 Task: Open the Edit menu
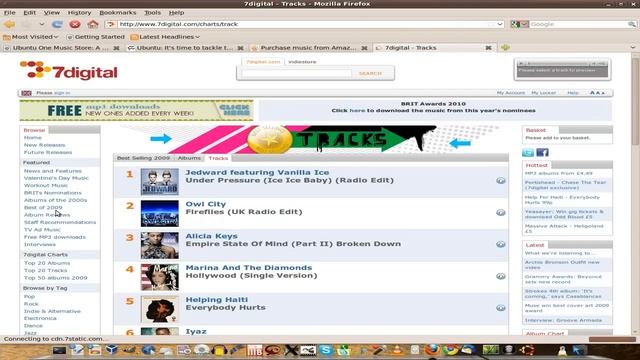click(29, 13)
